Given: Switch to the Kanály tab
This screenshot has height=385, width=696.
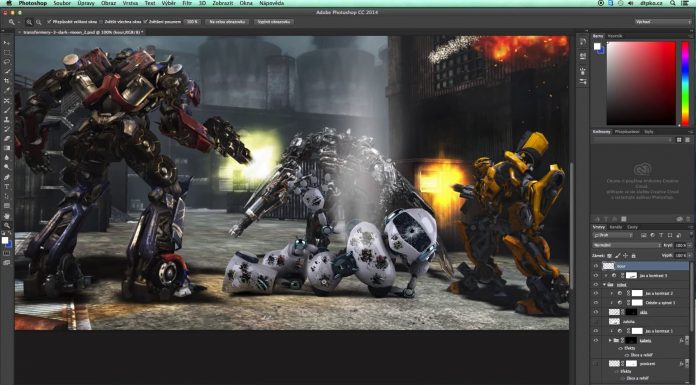Looking at the screenshot, I should click(616, 227).
